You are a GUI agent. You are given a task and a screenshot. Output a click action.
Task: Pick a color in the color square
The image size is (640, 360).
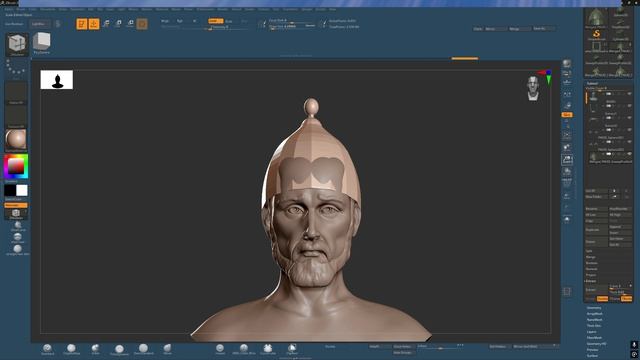point(16,166)
